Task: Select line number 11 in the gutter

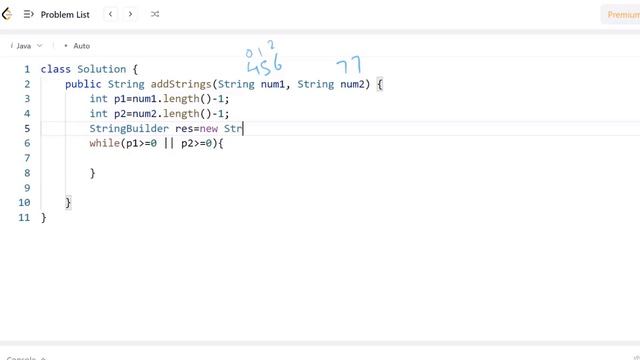Action: pyautogui.click(x=24, y=218)
